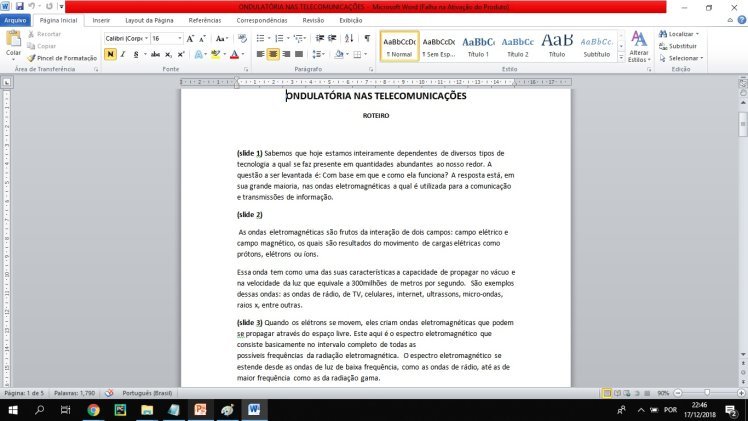Click the sort A-Z icon
The image size is (748, 421).
click(349, 39)
